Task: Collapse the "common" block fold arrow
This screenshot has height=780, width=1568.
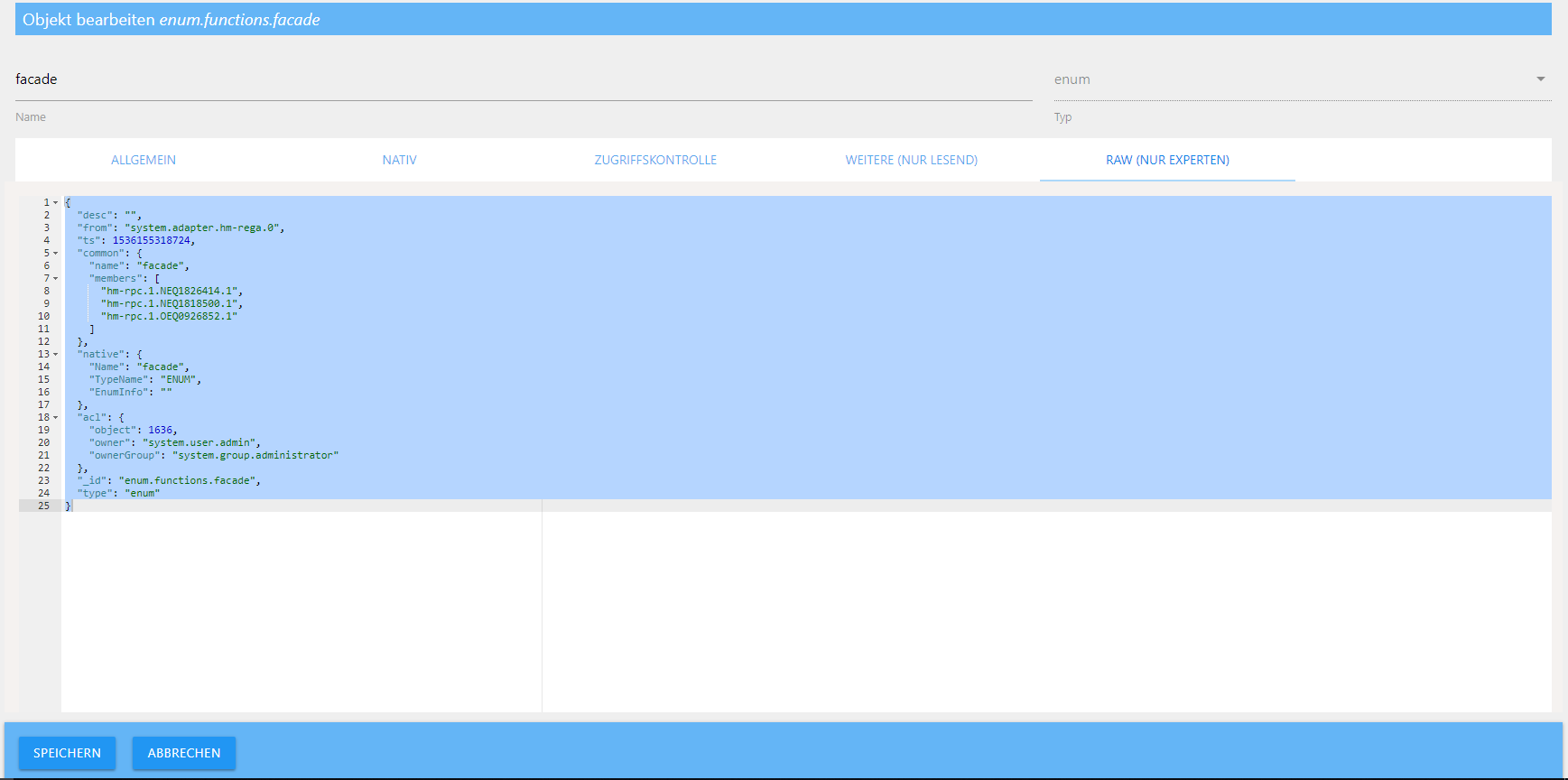Action: click(x=56, y=254)
